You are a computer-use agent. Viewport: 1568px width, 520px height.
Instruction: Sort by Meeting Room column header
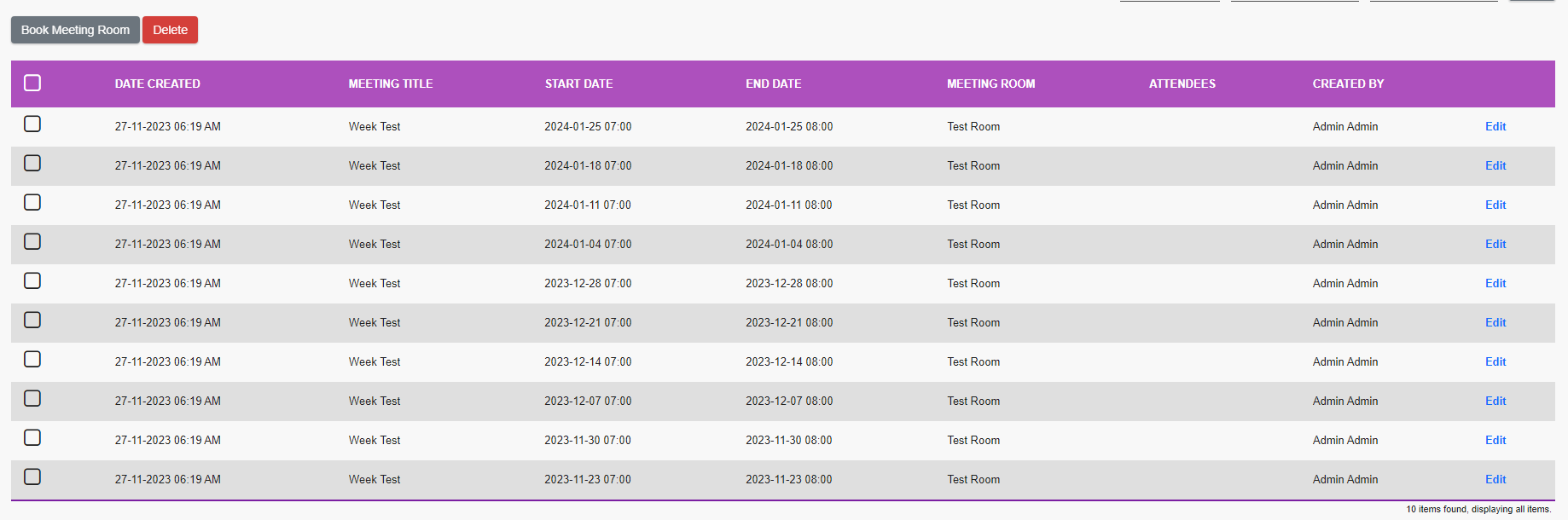pyautogui.click(x=990, y=84)
